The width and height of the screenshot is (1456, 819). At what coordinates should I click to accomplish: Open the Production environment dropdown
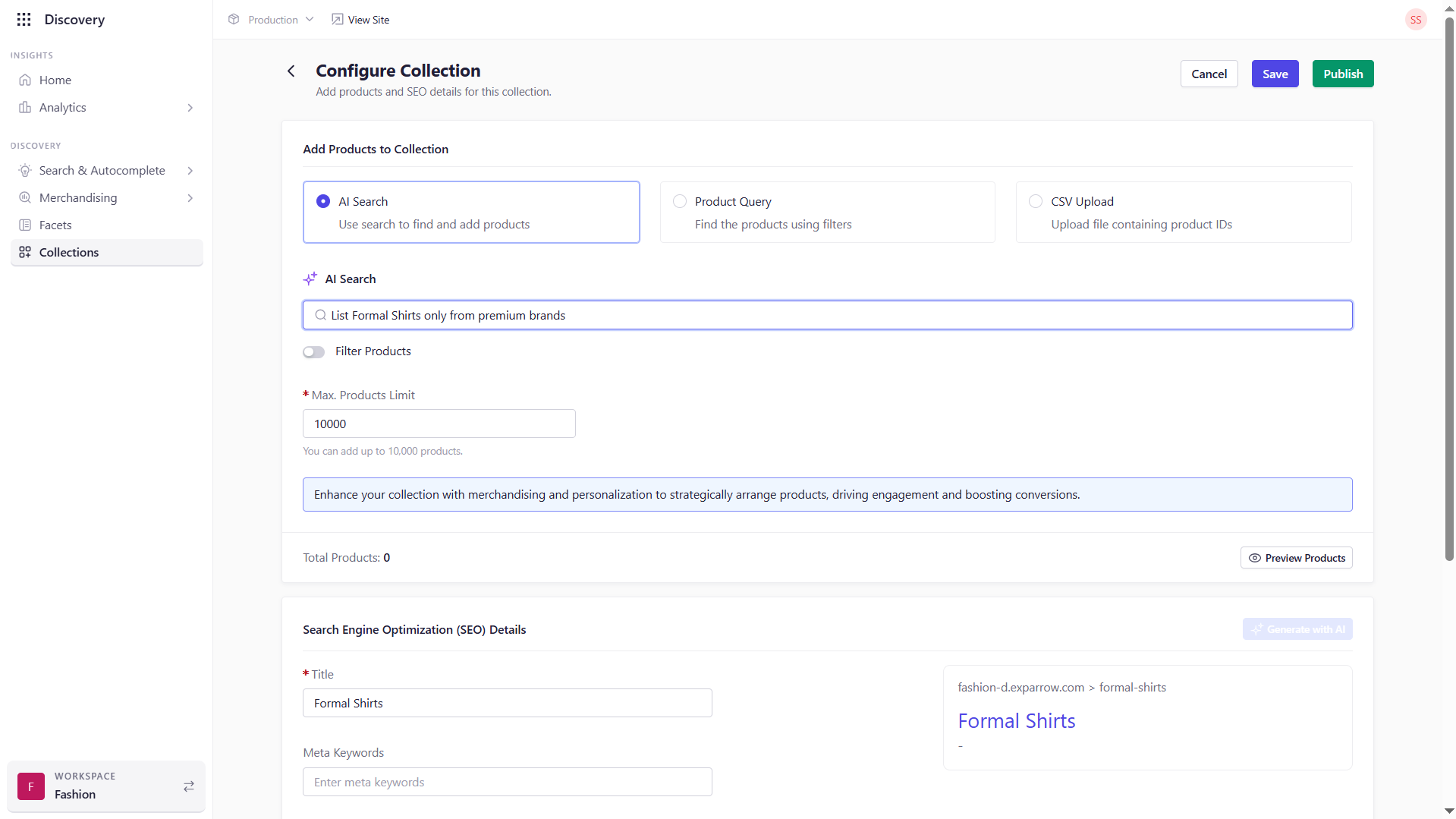pos(271,20)
